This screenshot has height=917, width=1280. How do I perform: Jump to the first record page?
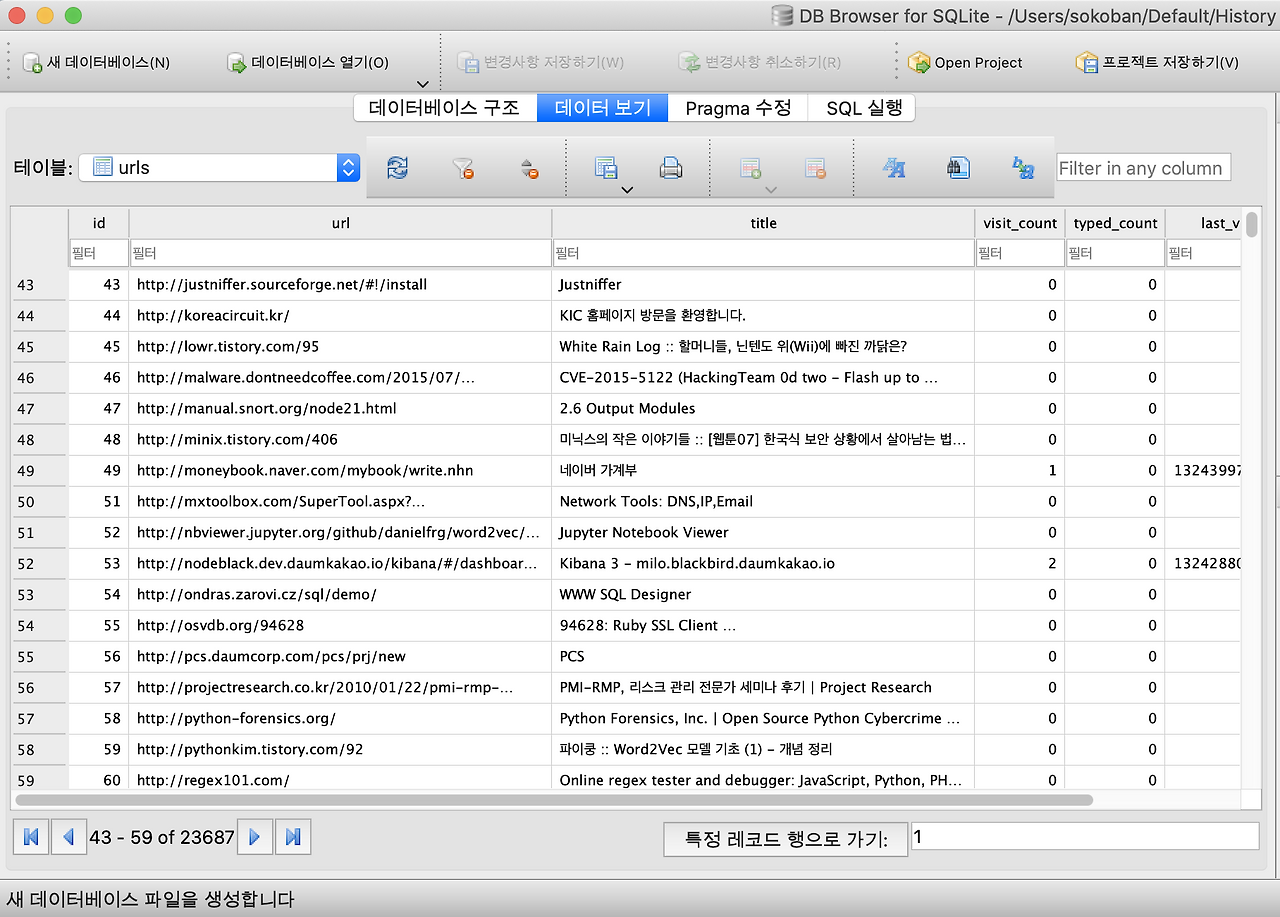click(30, 836)
